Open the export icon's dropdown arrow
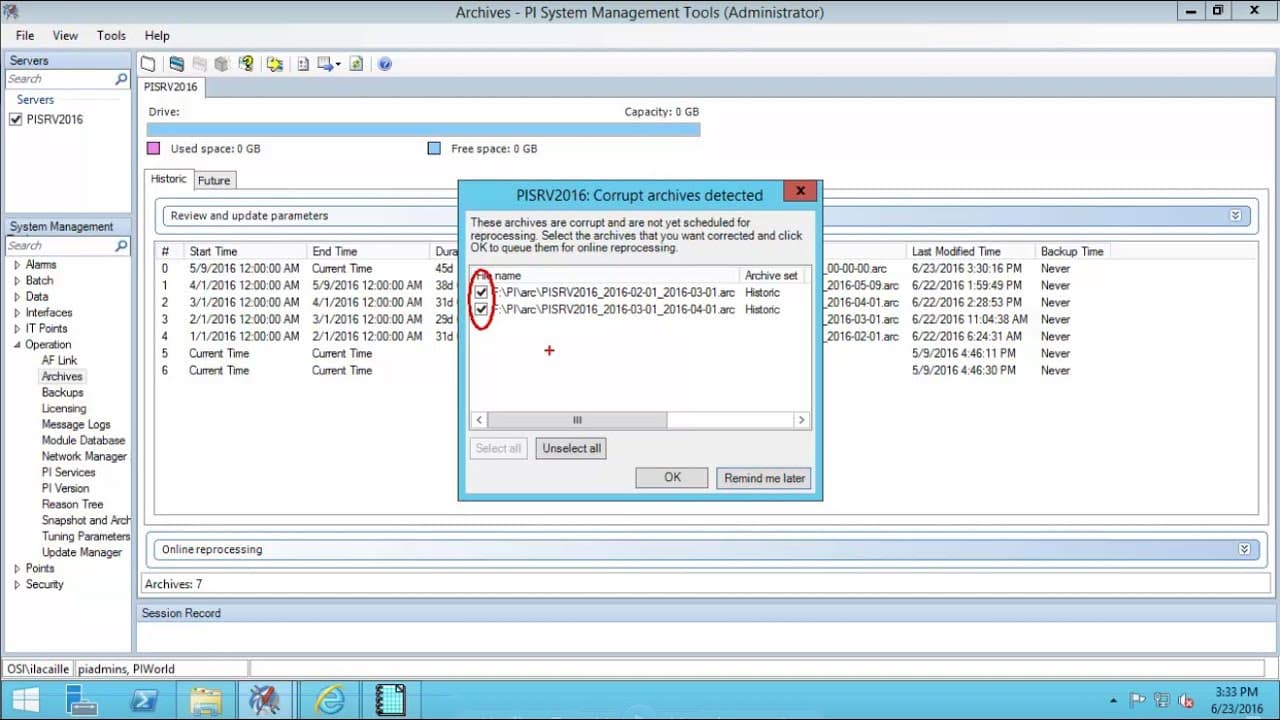Screen dimensions: 1280x720 tap(338, 65)
